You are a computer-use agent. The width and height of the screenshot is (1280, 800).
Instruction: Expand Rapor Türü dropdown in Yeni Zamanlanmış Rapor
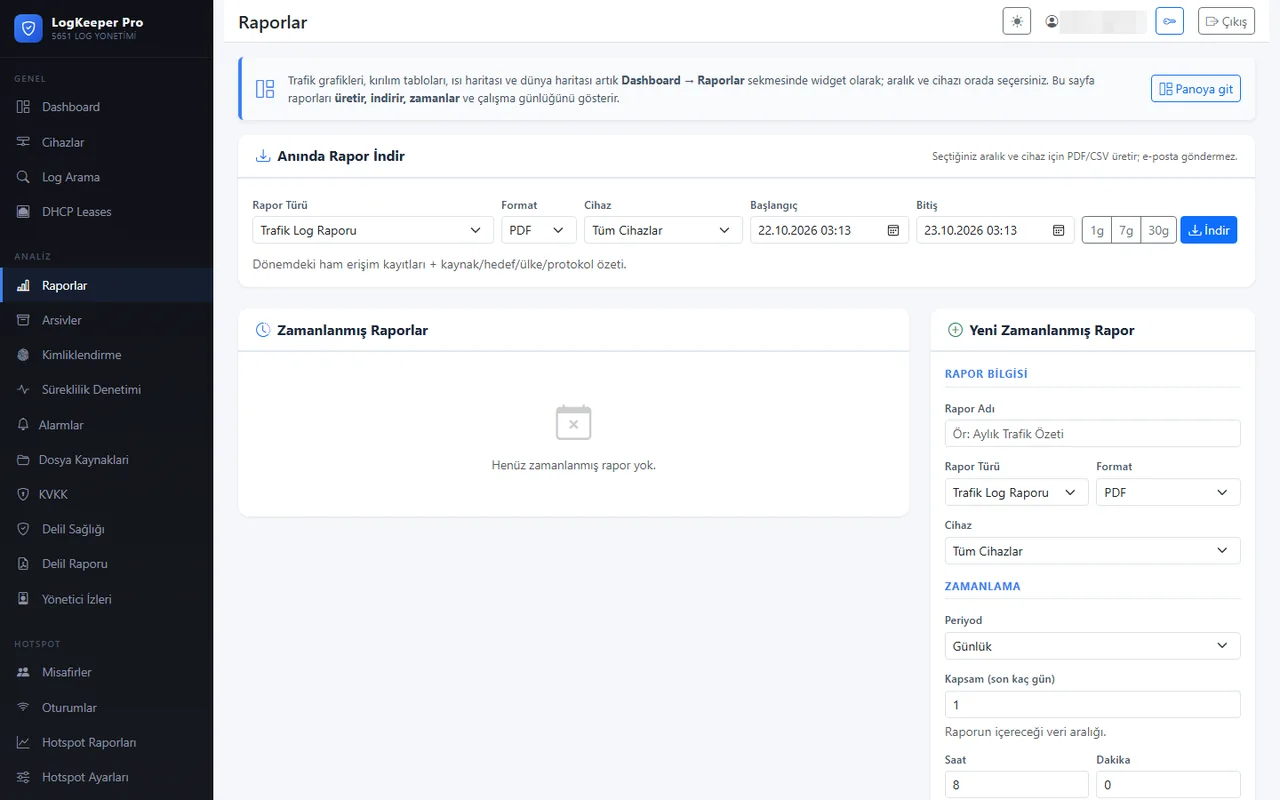(x=1016, y=492)
